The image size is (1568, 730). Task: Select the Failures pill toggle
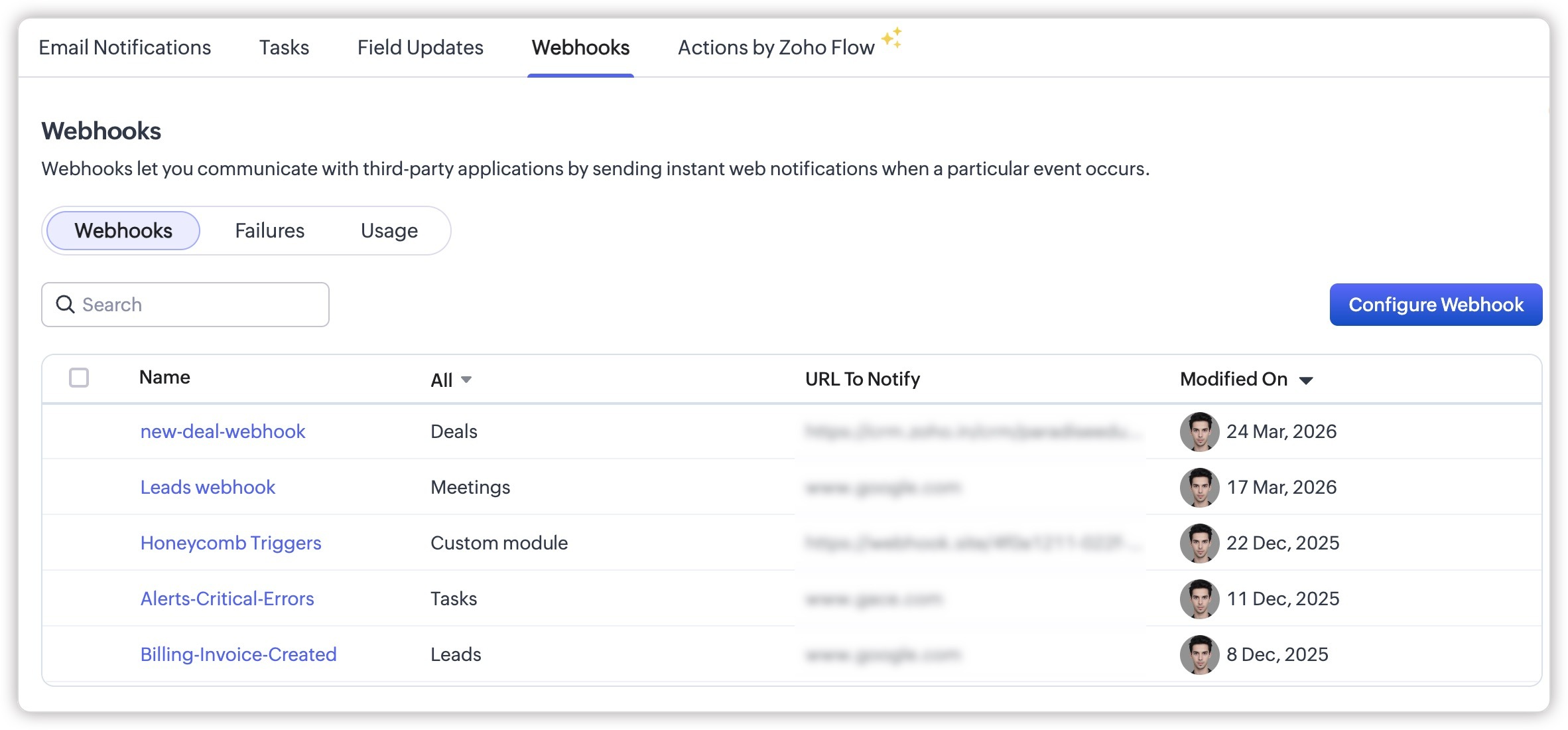[x=269, y=230]
